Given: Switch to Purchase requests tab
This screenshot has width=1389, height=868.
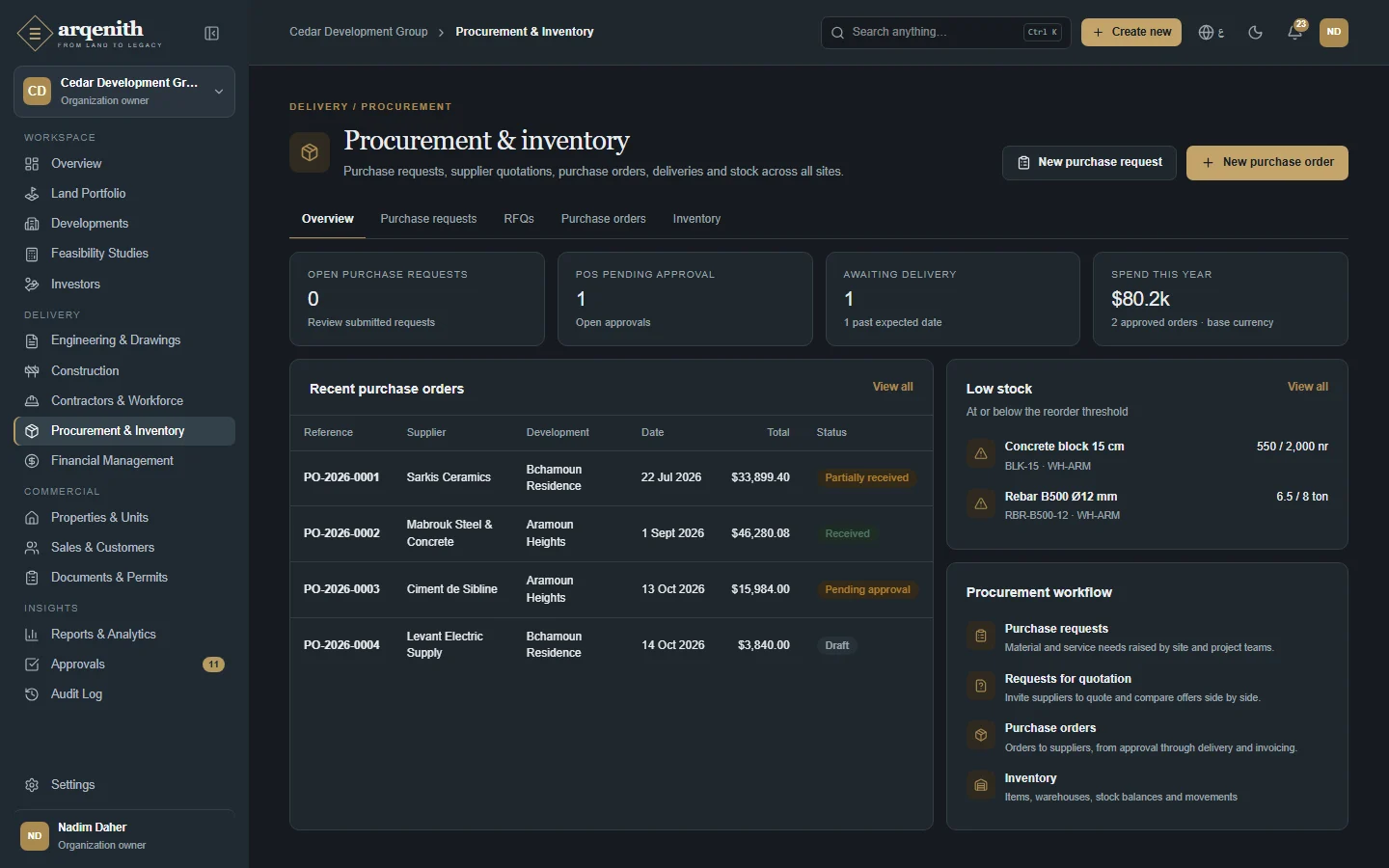Looking at the screenshot, I should coord(428,219).
